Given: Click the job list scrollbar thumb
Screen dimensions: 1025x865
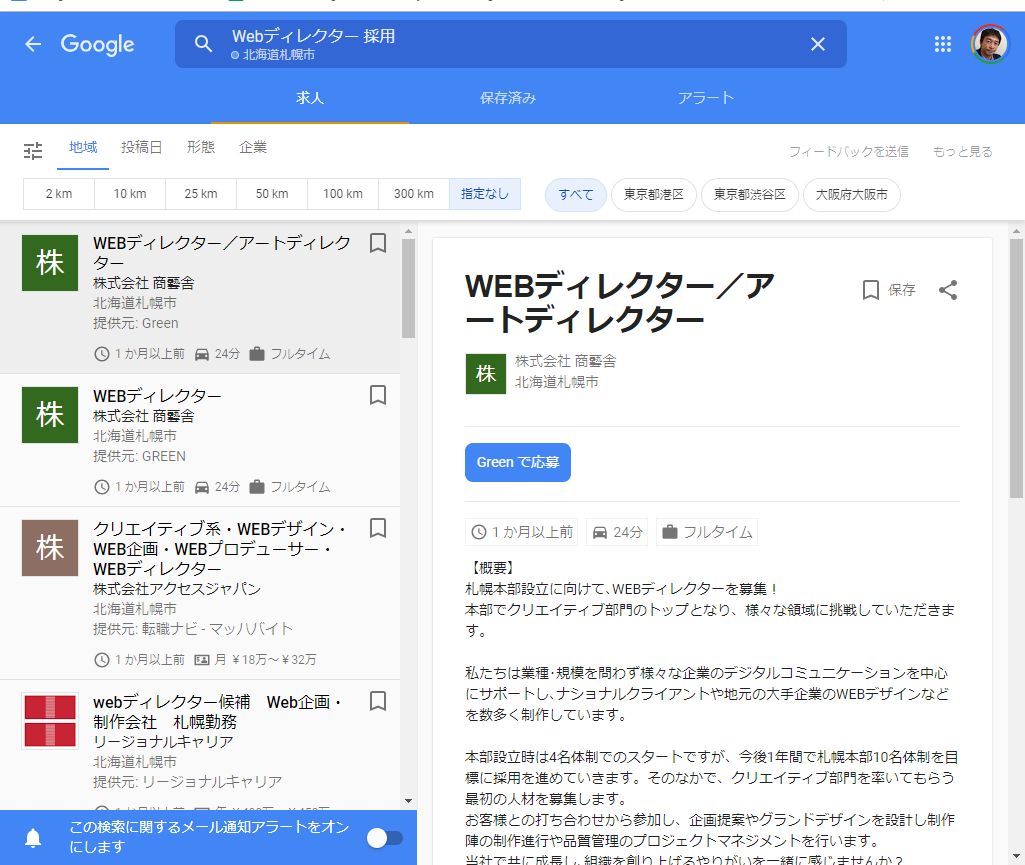Looking at the screenshot, I should (409, 288).
